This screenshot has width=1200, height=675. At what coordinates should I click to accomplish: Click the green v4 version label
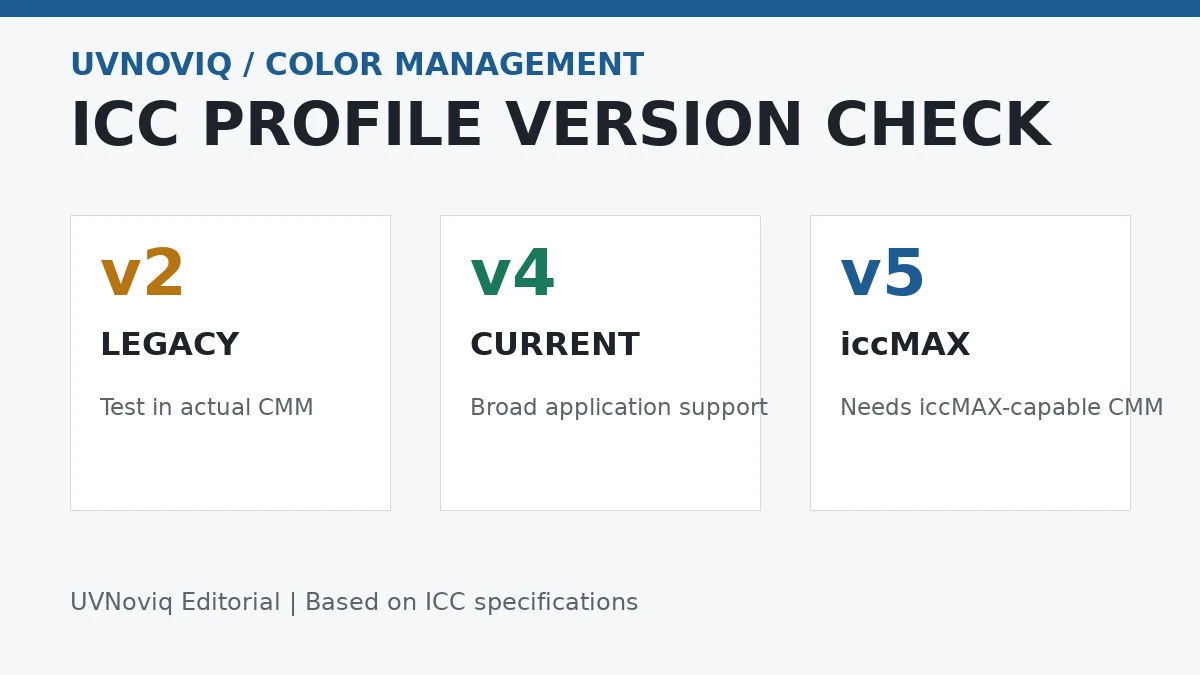512,275
